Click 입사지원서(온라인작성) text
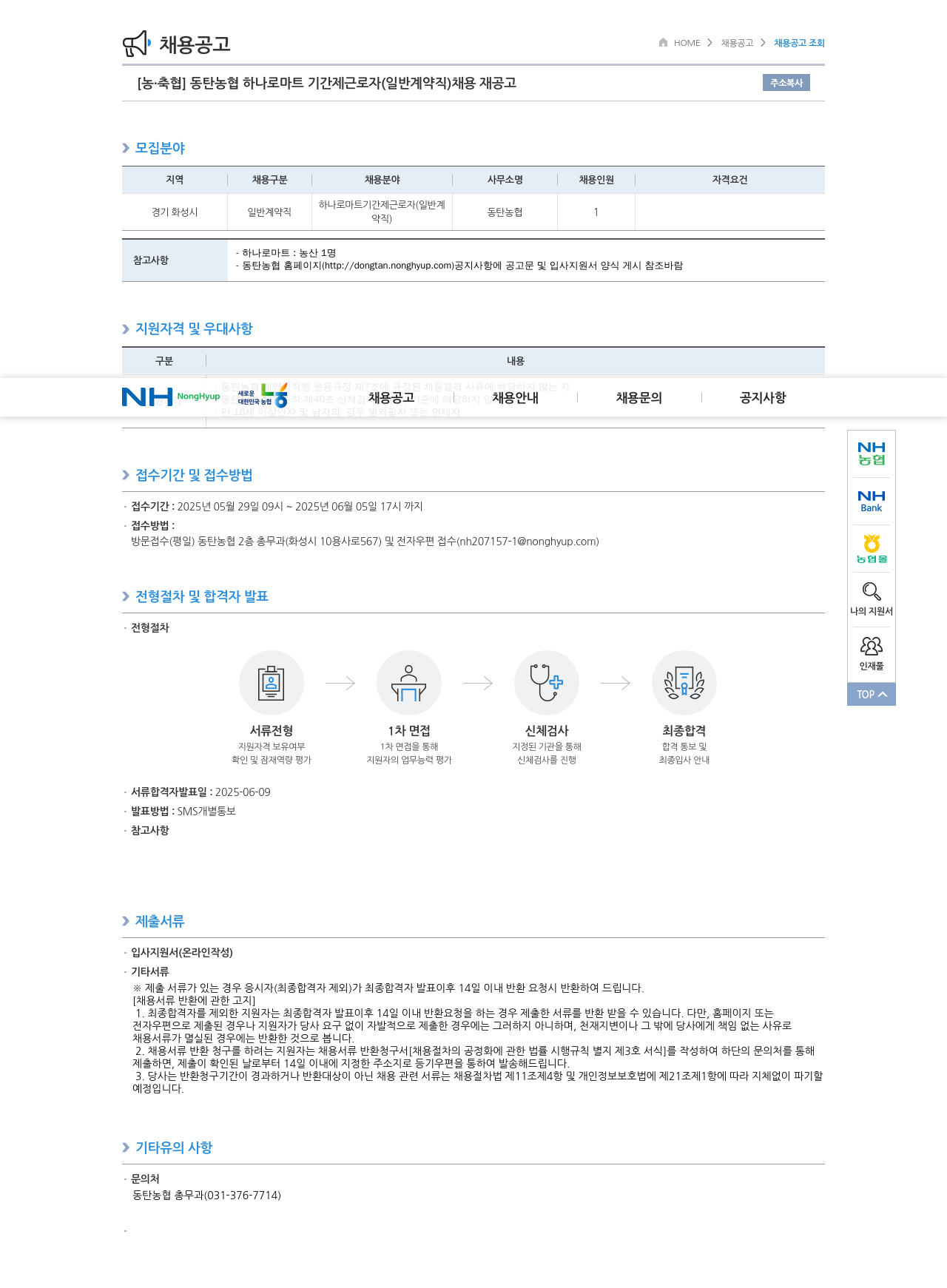947x1288 pixels. pyautogui.click(x=182, y=953)
